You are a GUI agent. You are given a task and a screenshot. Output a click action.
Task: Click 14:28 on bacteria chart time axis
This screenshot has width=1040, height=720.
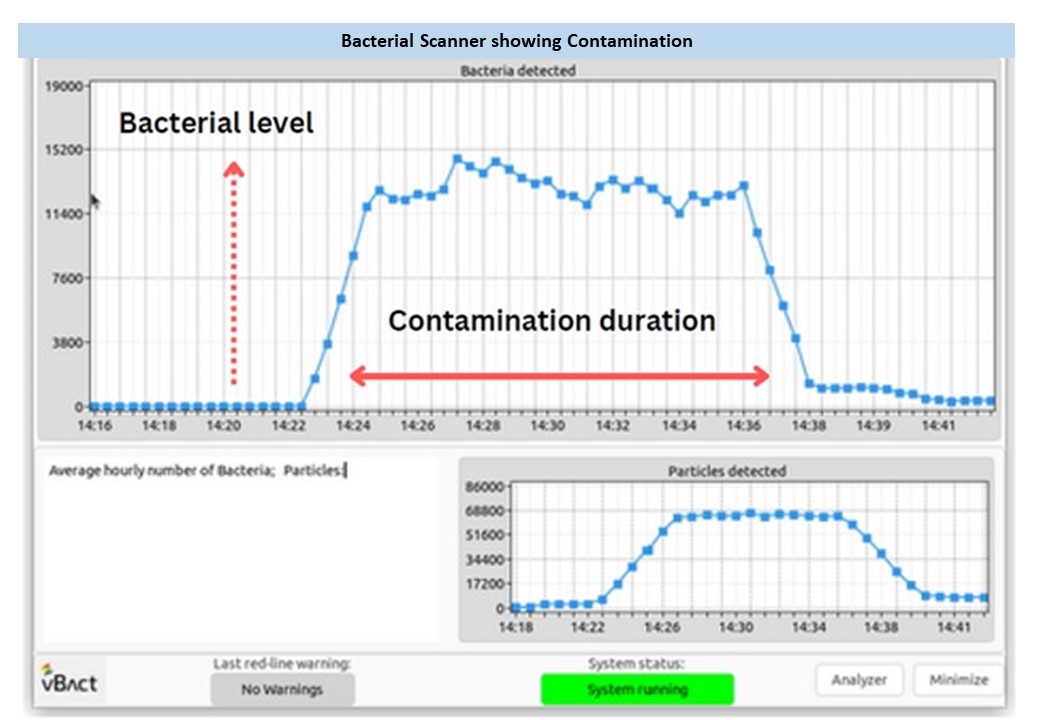(x=483, y=426)
